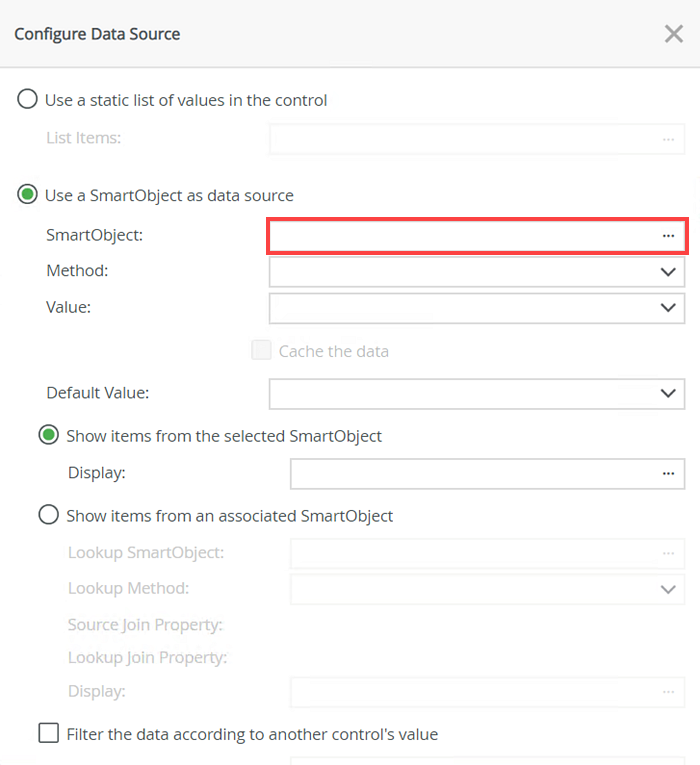This screenshot has height=765, width=700.
Task: Click the SmartObject ellipsis browse icon
Action: pyautogui.click(x=668, y=236)
